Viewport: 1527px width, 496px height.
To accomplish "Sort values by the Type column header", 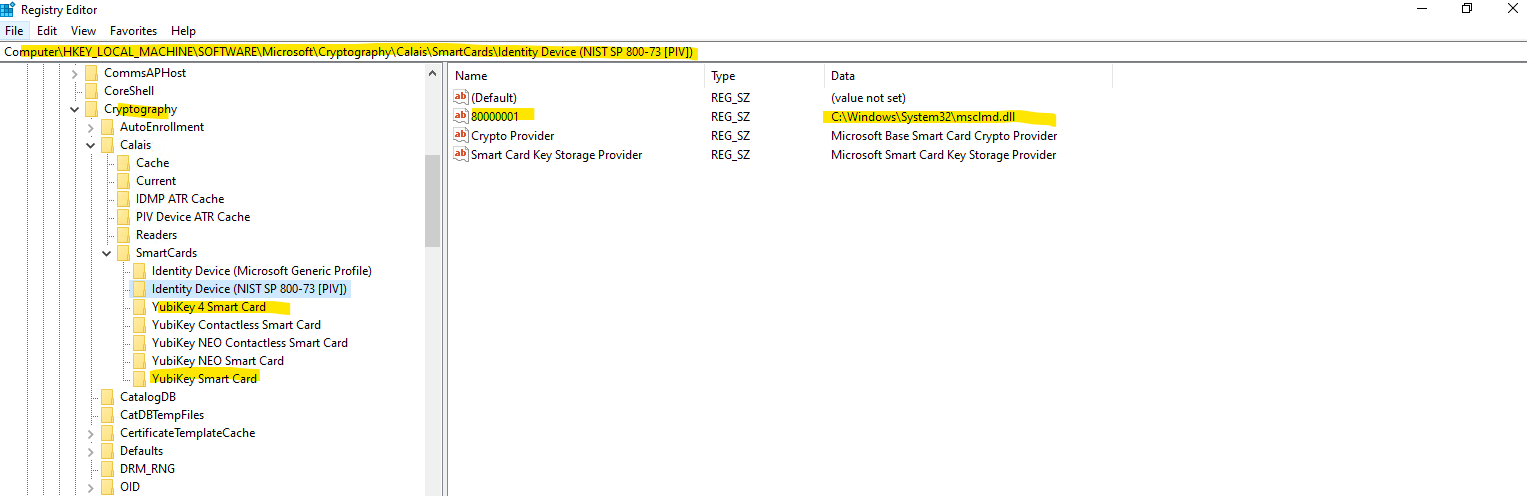I will click(x=765, y=76).
